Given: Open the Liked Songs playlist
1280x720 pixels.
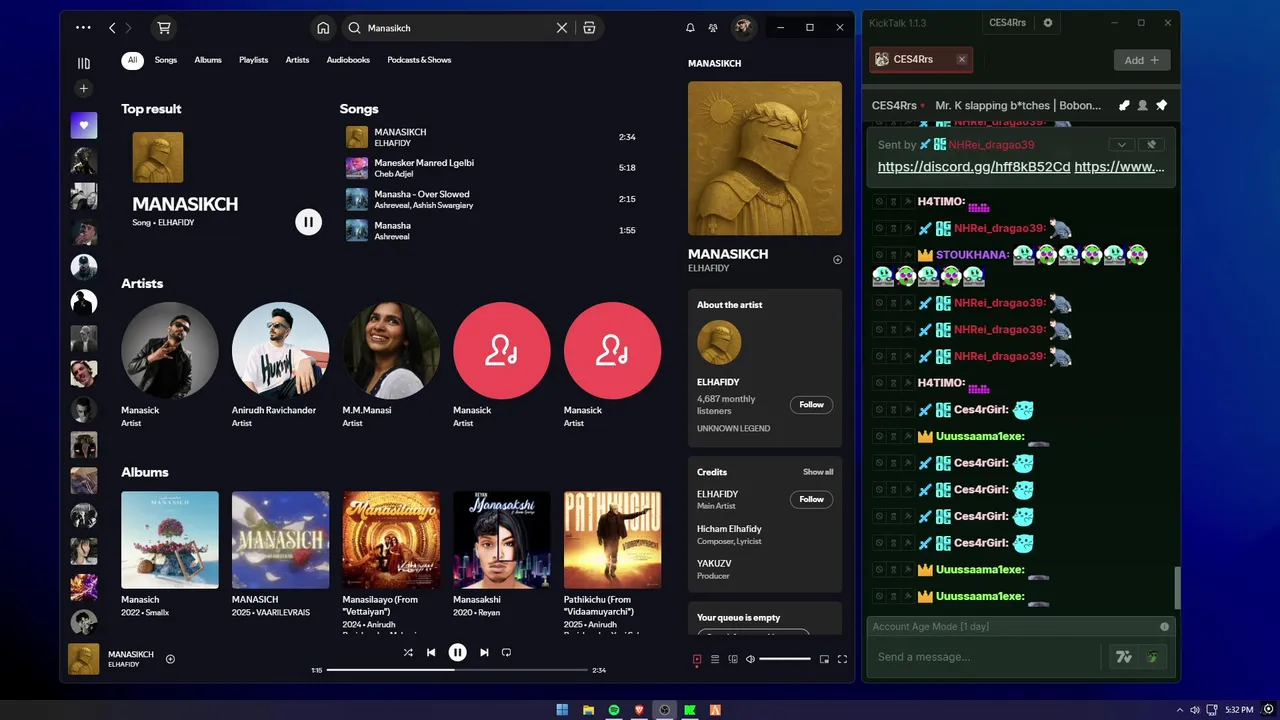Looking at the screenshot, I should pyautogui.click(x=84, y=126).
